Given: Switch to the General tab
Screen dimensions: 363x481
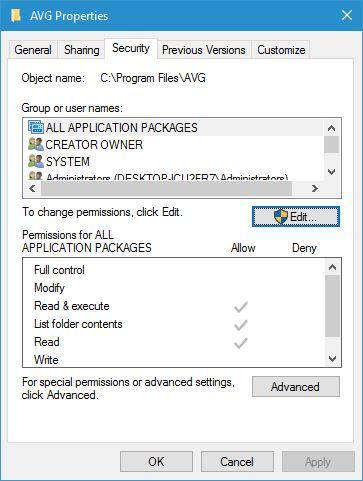Looking at the screenshot, I should [33, 50].
